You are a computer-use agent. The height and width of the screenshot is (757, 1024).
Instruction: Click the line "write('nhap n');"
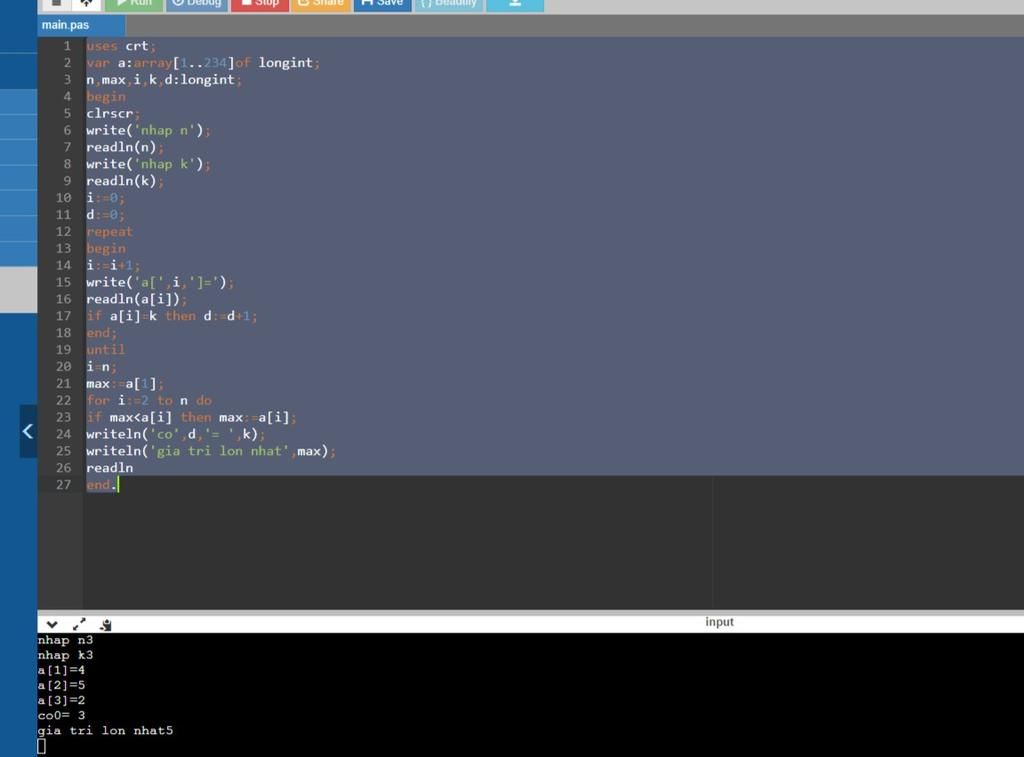pos(148,130)
